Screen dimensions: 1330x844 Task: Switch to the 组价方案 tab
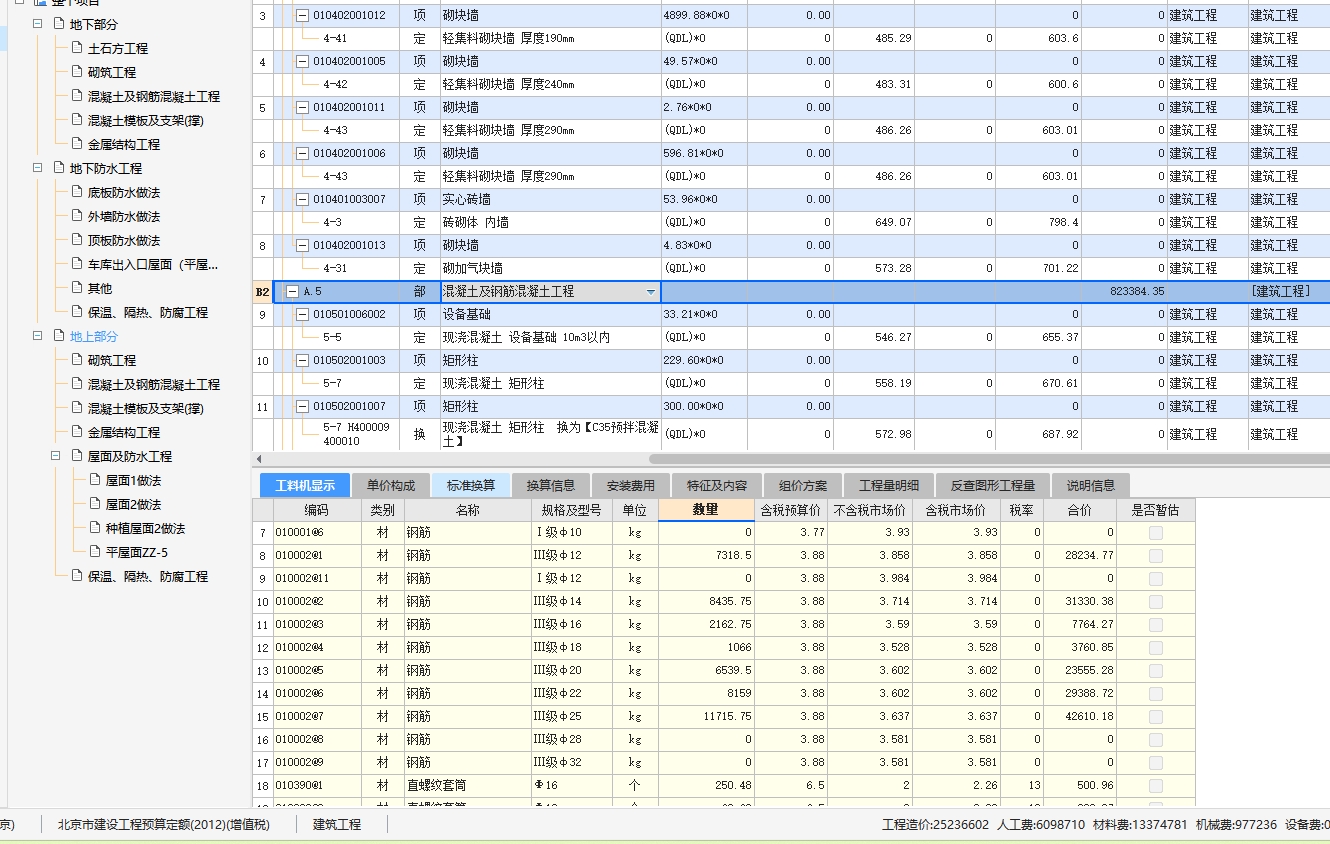[803, 486]
